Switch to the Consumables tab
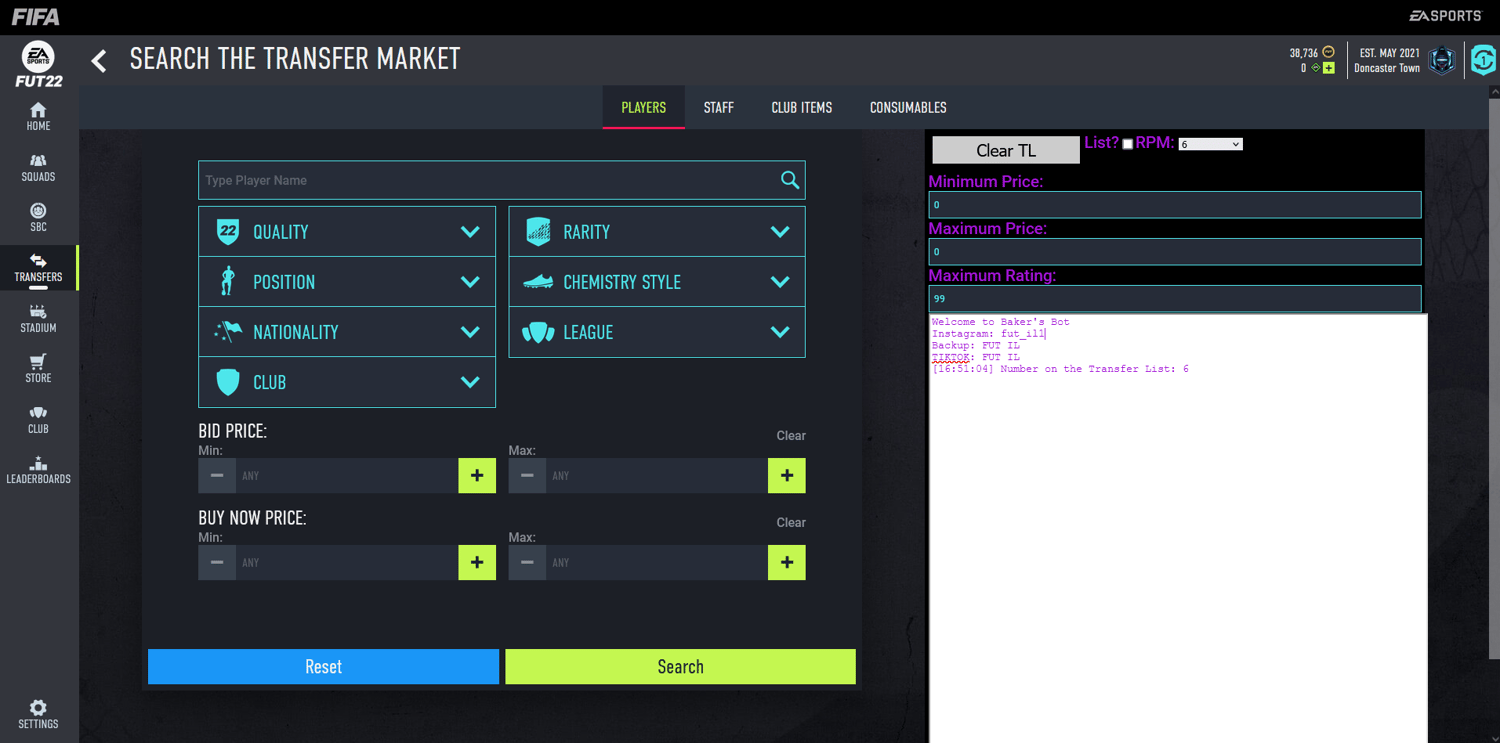Viewport: 1500px width, 743px height. pyautogui.click(x=908, y=107)
